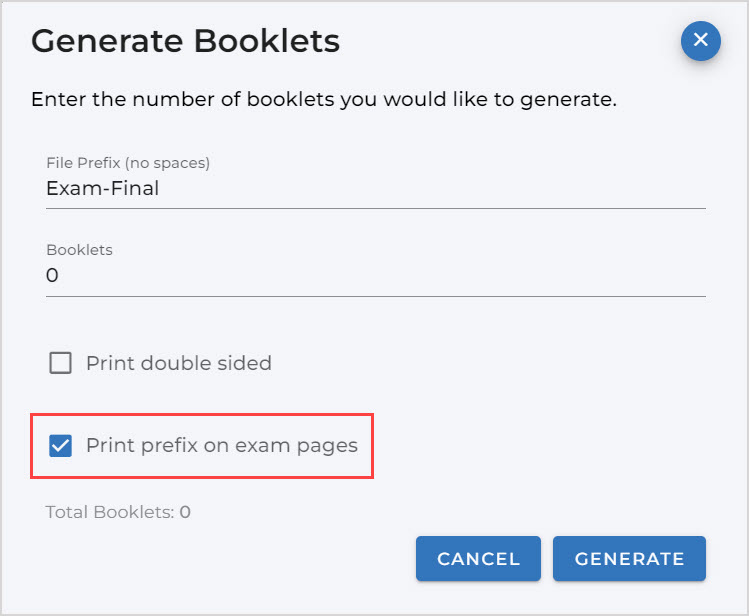Viewport: 749px width, 616px height.
Task: Click the empty square beside Print double sided
Action: [x=61, y=363]
